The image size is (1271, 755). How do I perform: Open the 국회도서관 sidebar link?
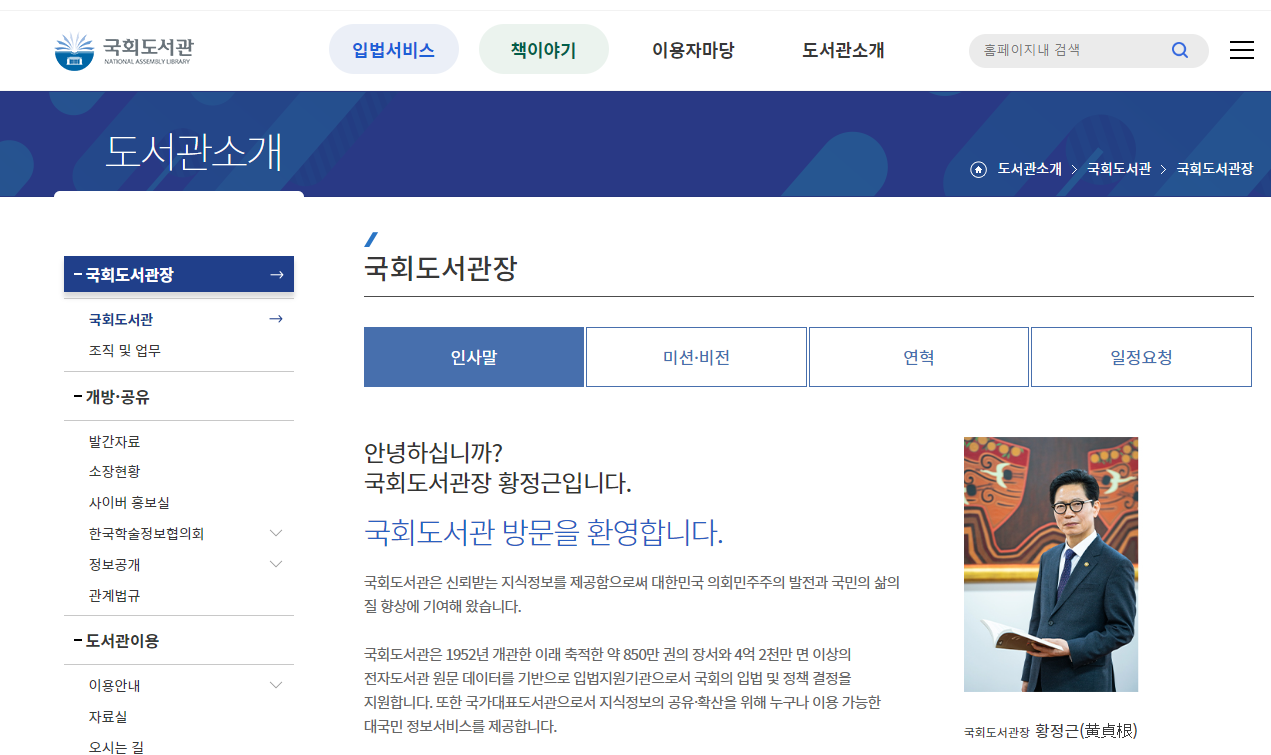tap(121, 320)
